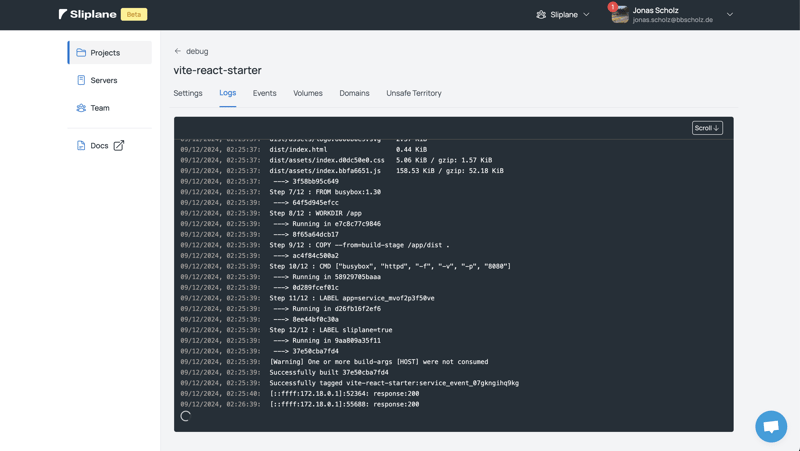Open Docs external link icon
The width and height of the screenshot is (800, 451).
119,145
